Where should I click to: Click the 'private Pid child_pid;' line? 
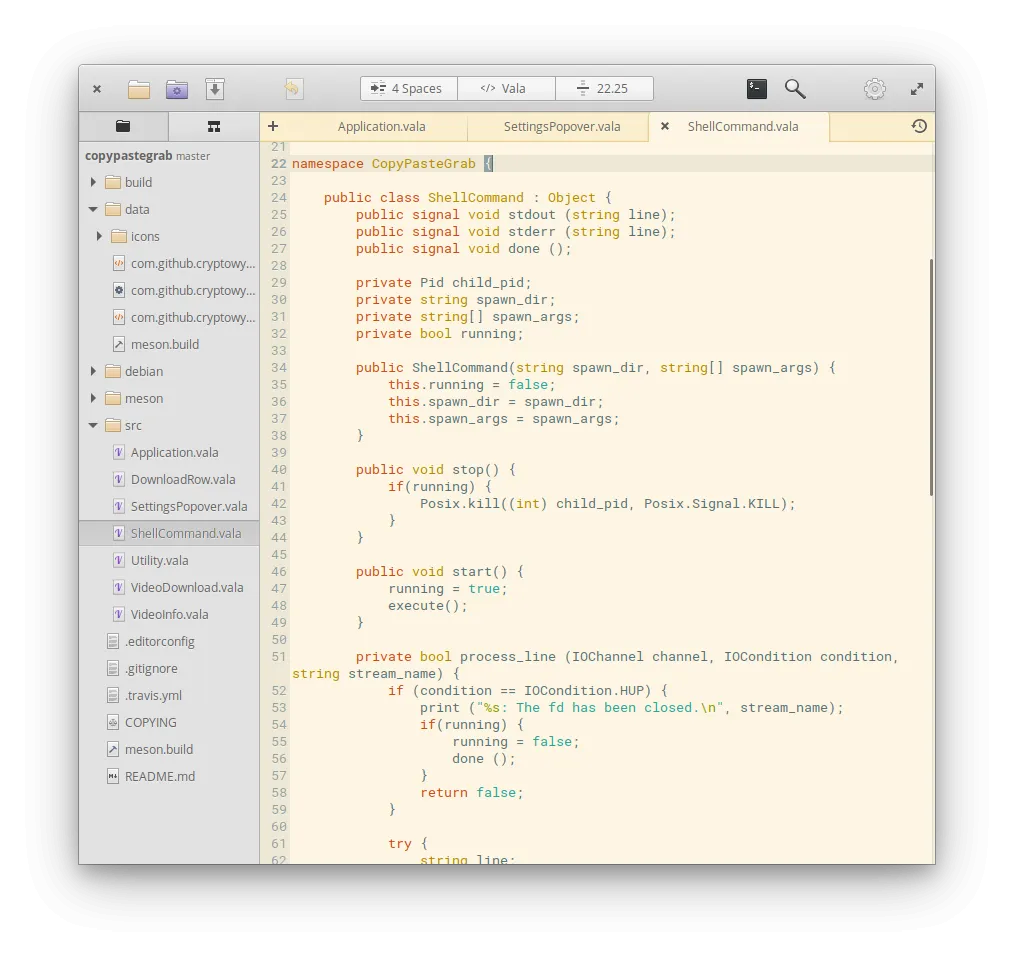(x=443, y=283)
